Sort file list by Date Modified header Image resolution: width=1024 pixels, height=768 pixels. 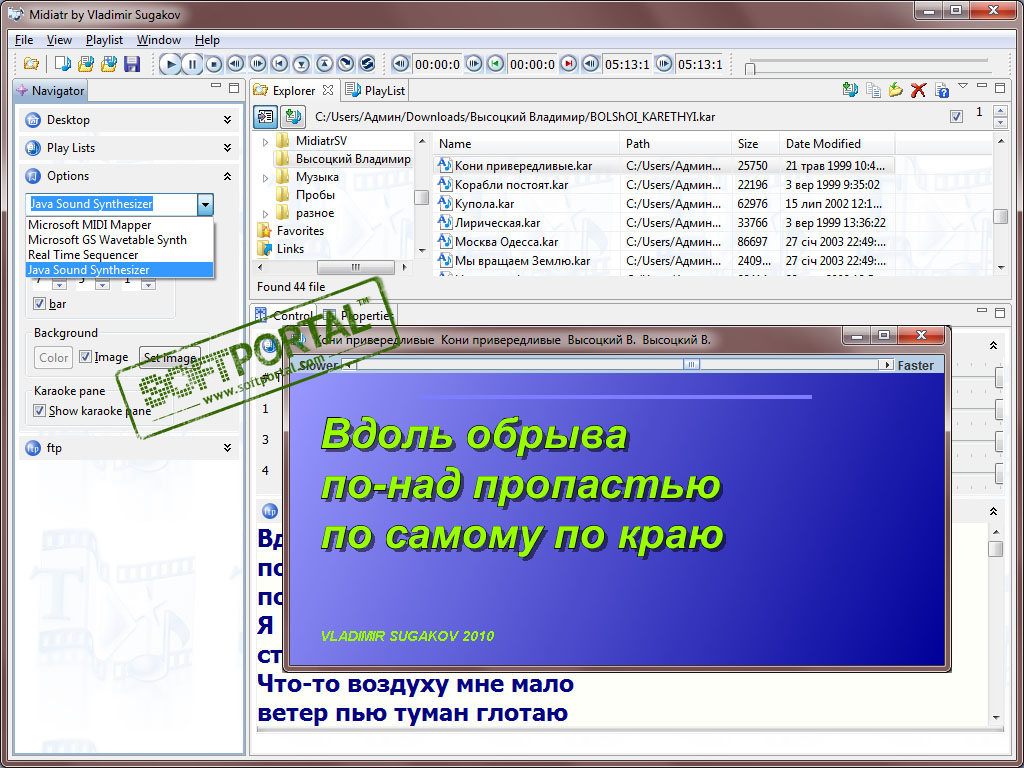837,144
